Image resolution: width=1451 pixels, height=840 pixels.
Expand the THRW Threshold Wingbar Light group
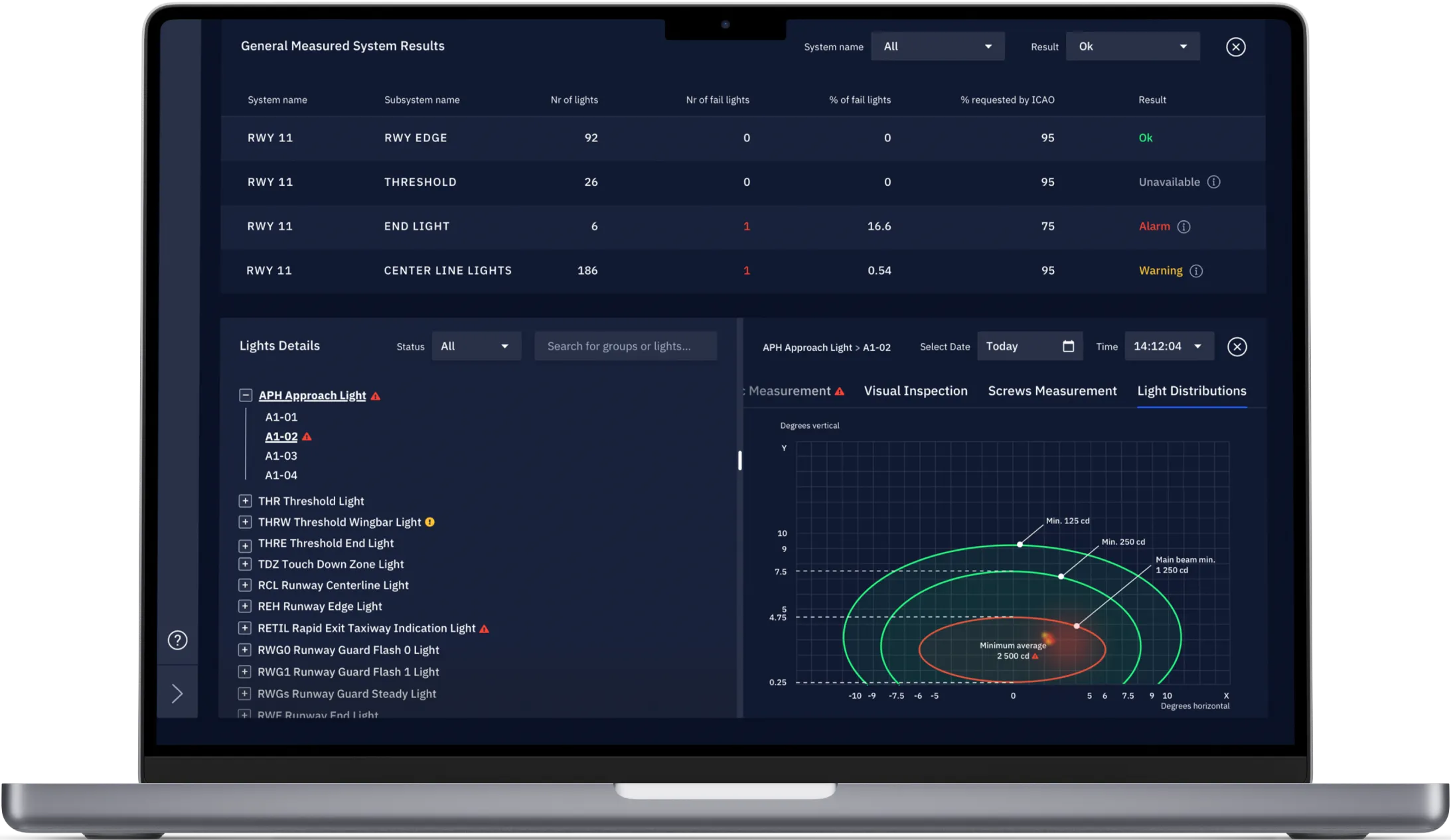[x=245, y=522]
